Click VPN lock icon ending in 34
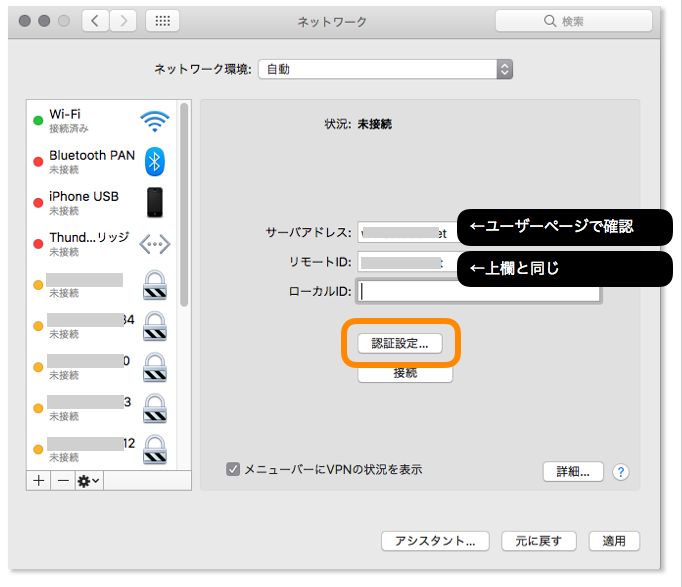682x587 pixels. click(x=155, y=326)
